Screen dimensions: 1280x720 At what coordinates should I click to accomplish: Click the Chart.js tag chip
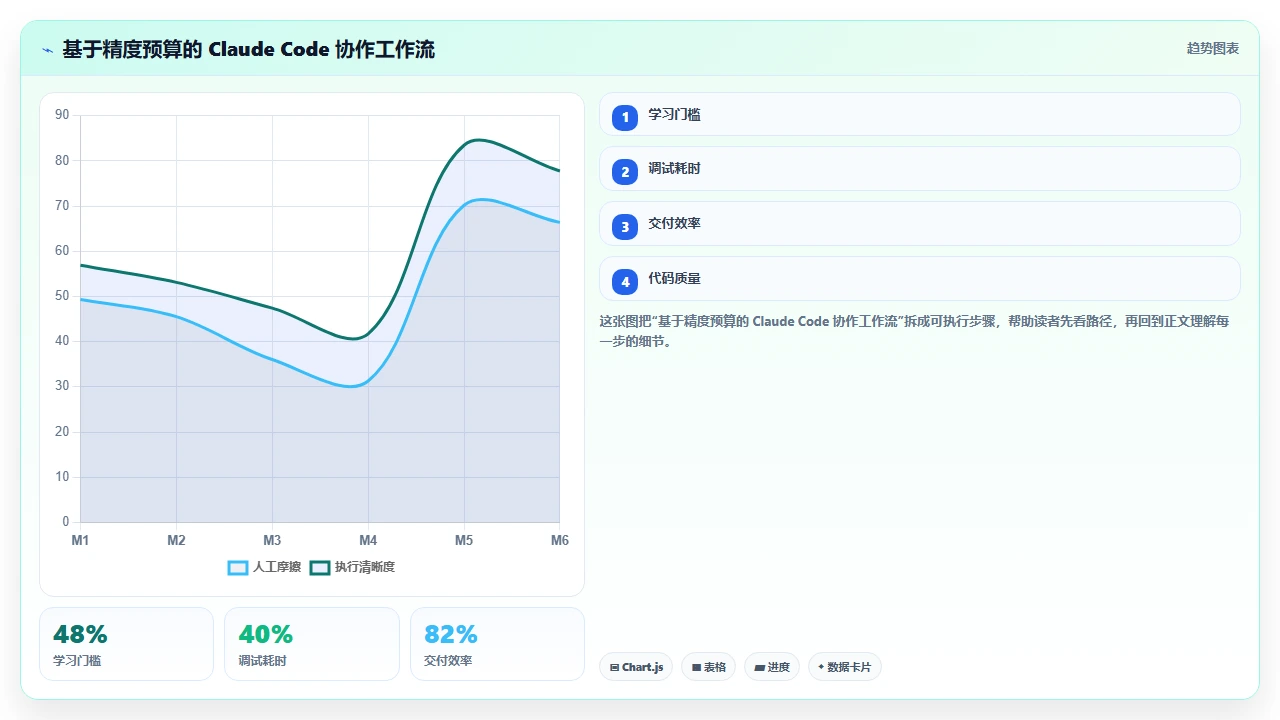(636, 667)
